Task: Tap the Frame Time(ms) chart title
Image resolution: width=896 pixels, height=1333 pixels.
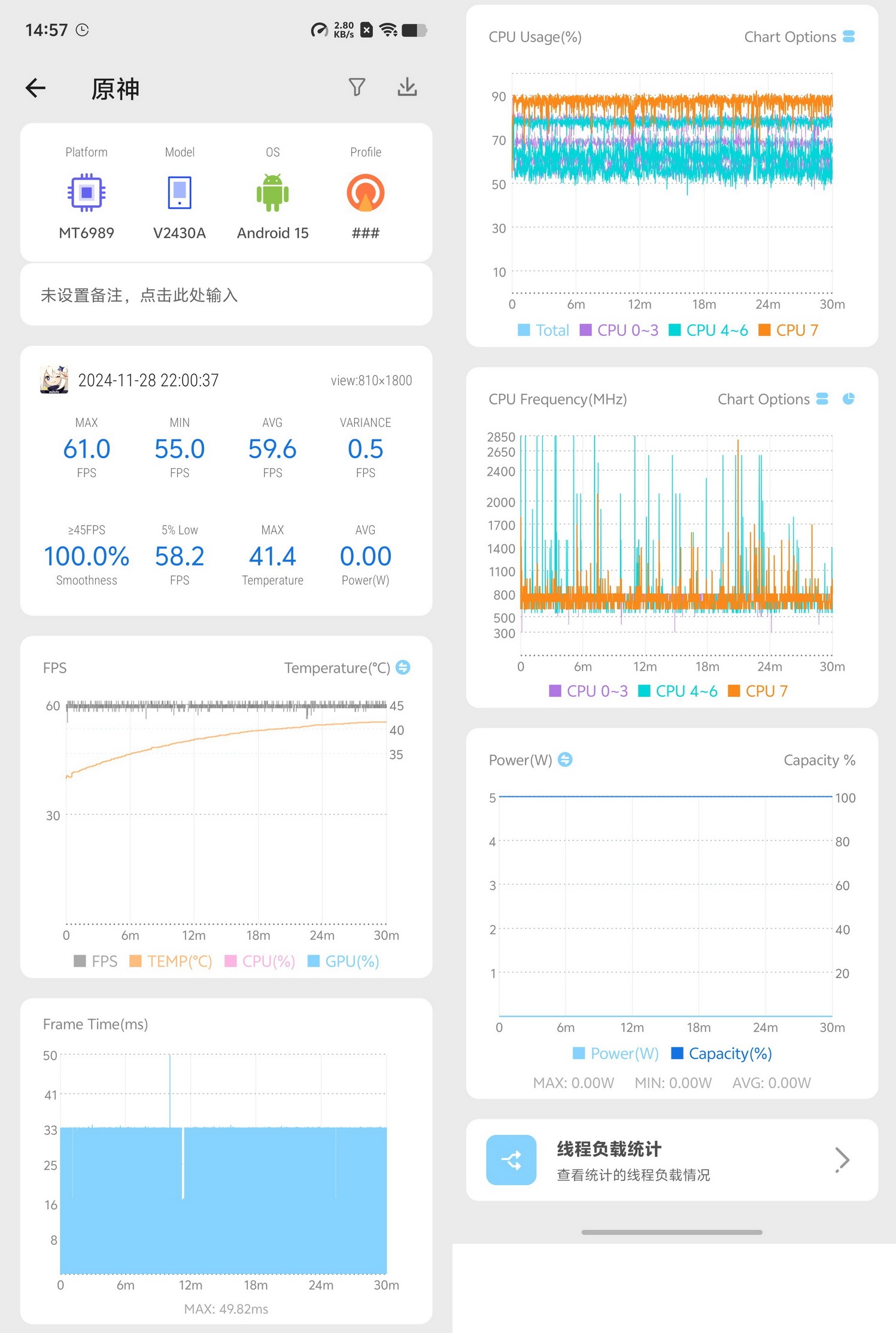Action: (95, 1024)
